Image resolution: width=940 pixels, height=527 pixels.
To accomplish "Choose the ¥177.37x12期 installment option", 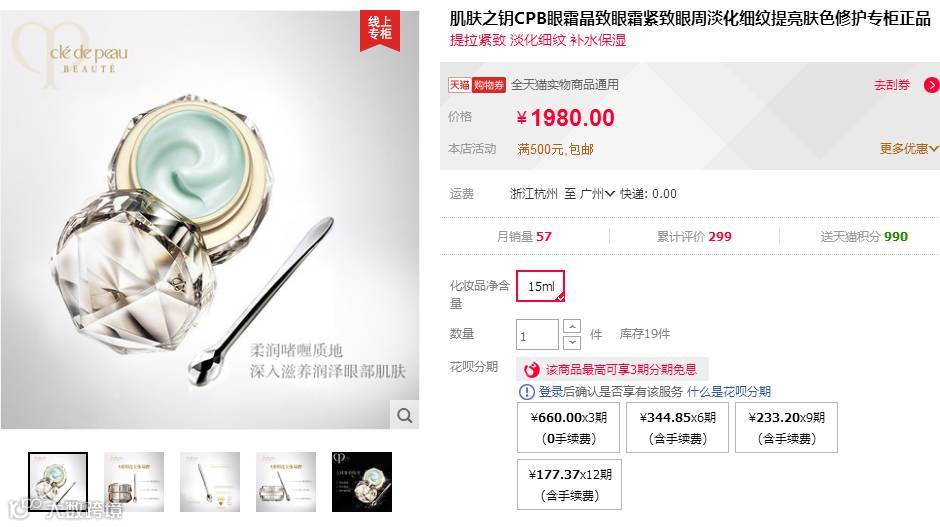I will click(x=570, y=484).
